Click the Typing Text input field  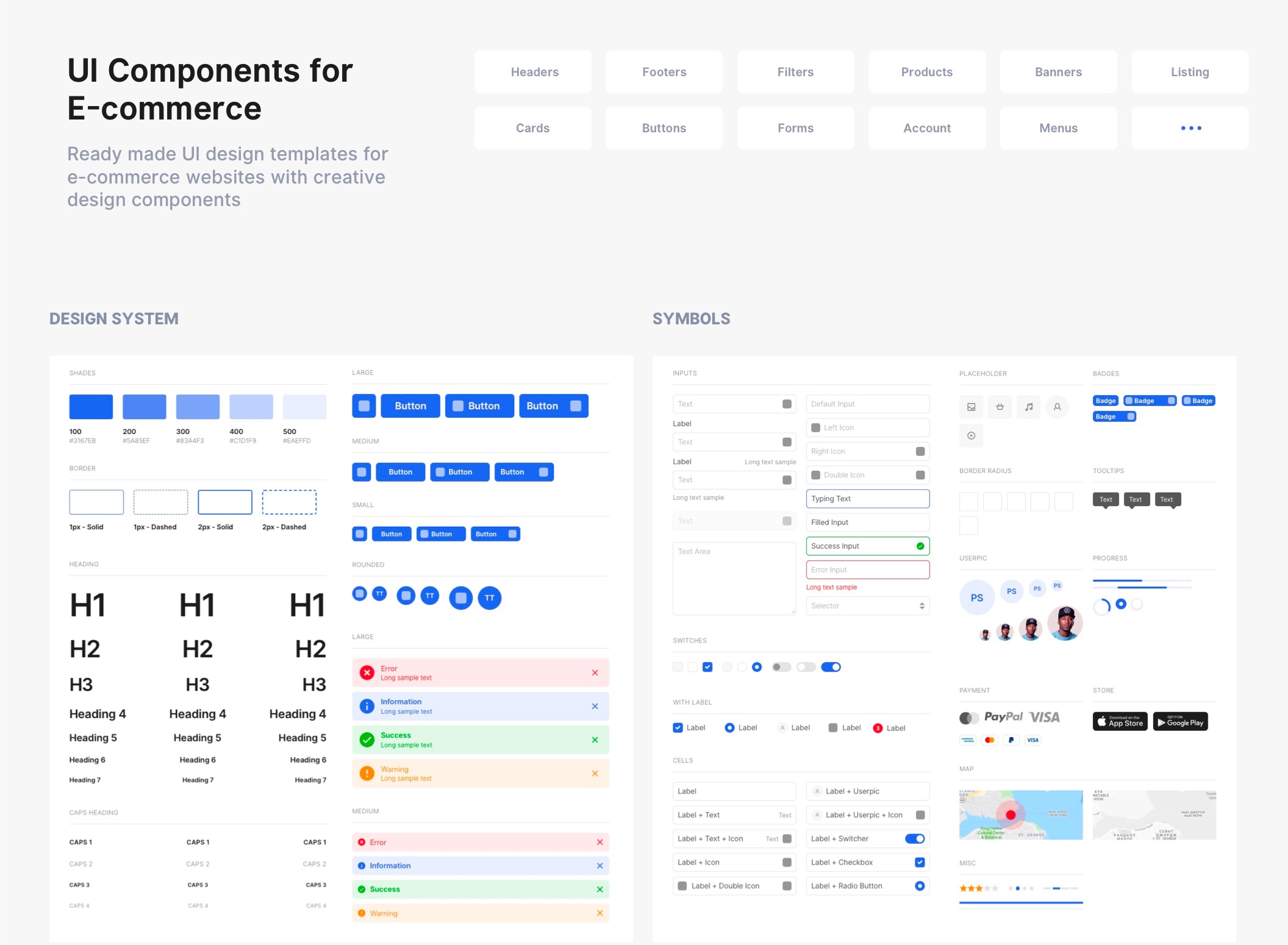[867, 498]
